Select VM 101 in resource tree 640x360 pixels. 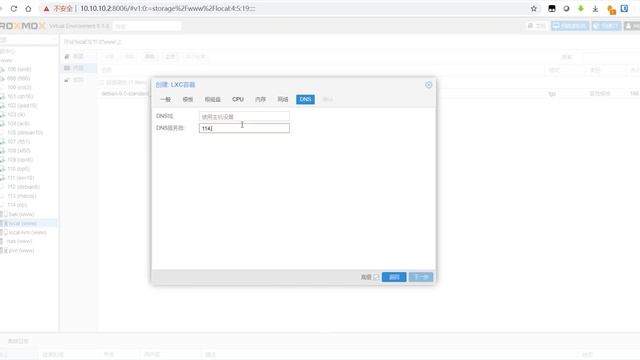20,96
